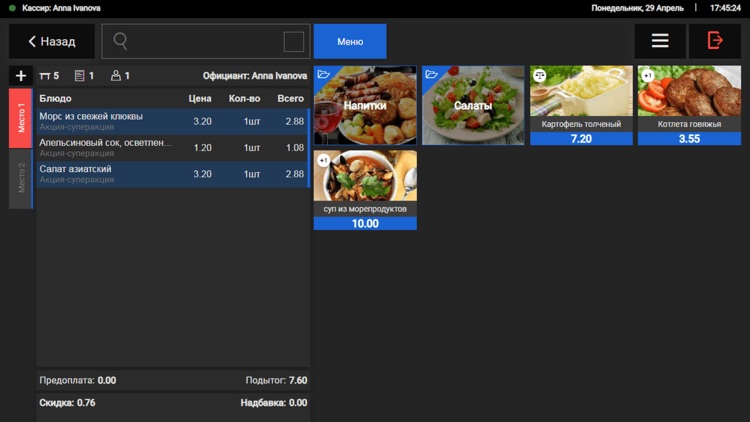
Task: Click the magnifier search icon
Action: click(x=120, y=41)
